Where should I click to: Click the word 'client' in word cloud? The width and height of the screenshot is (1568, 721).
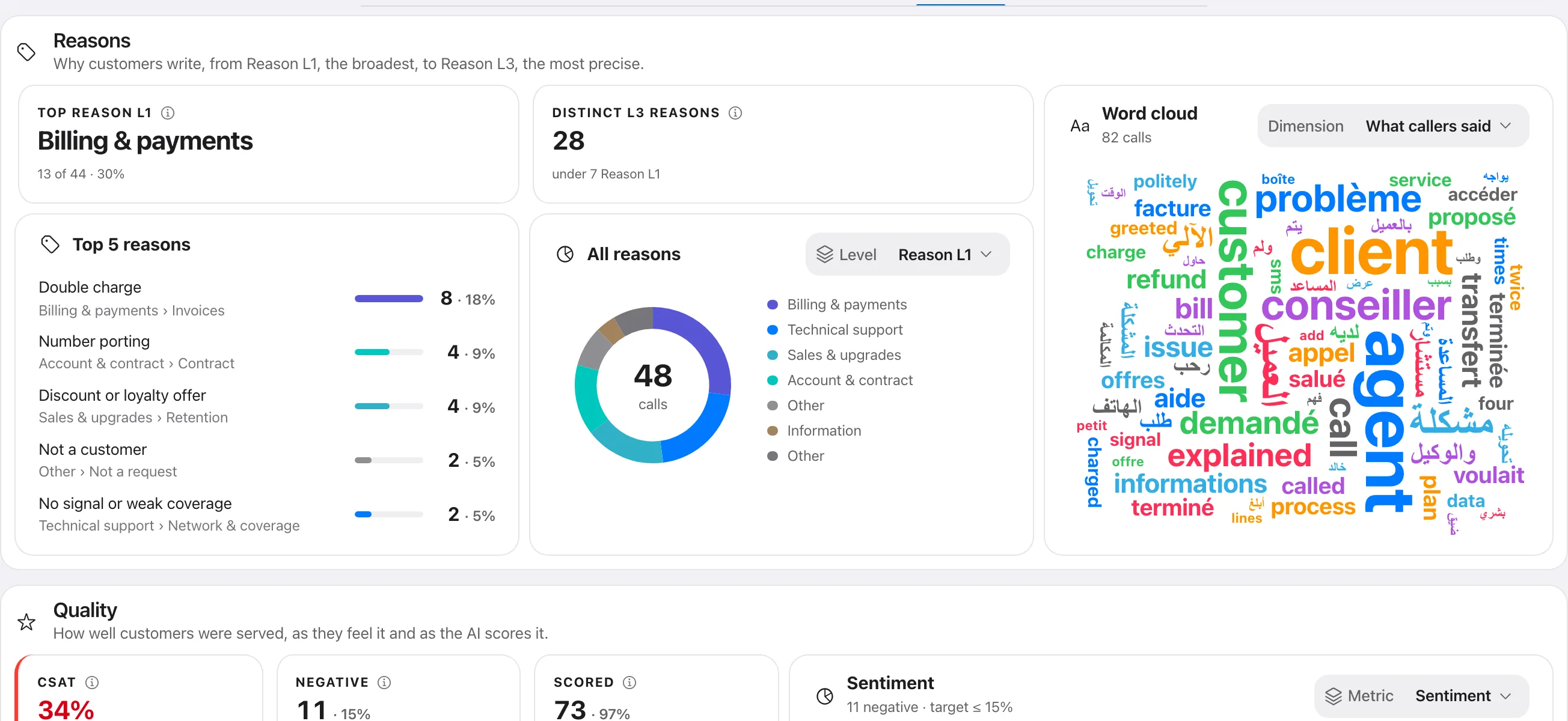pyautogui.click(x=1371, y=252)
